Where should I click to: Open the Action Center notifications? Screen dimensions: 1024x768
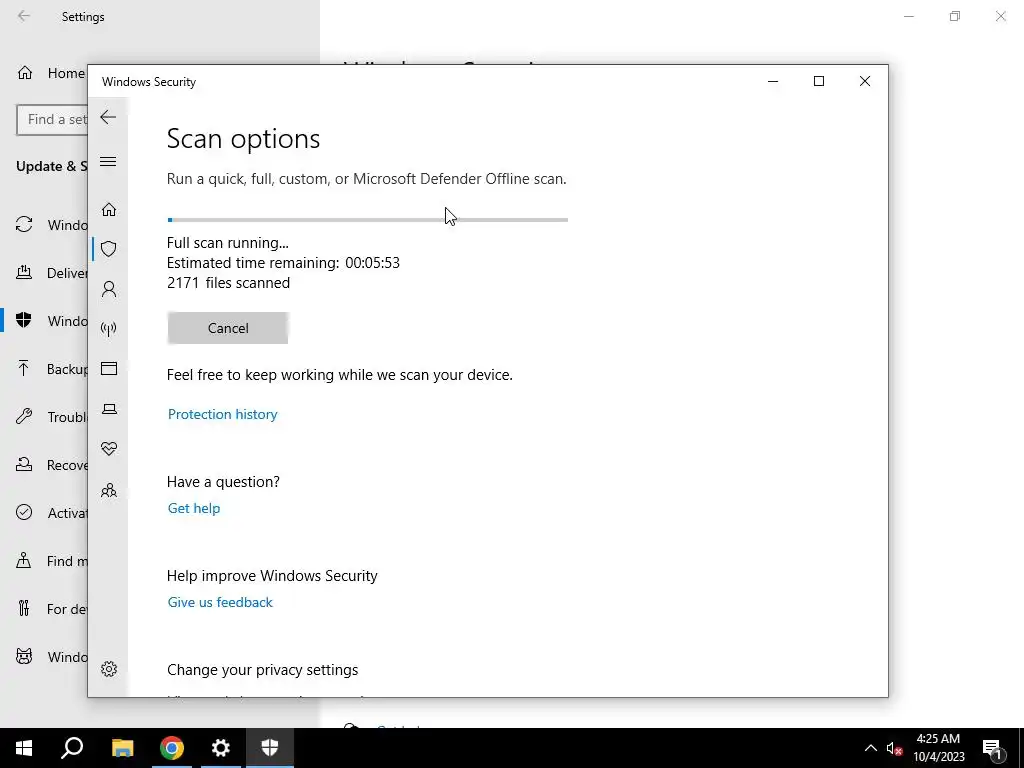(992, 748)
